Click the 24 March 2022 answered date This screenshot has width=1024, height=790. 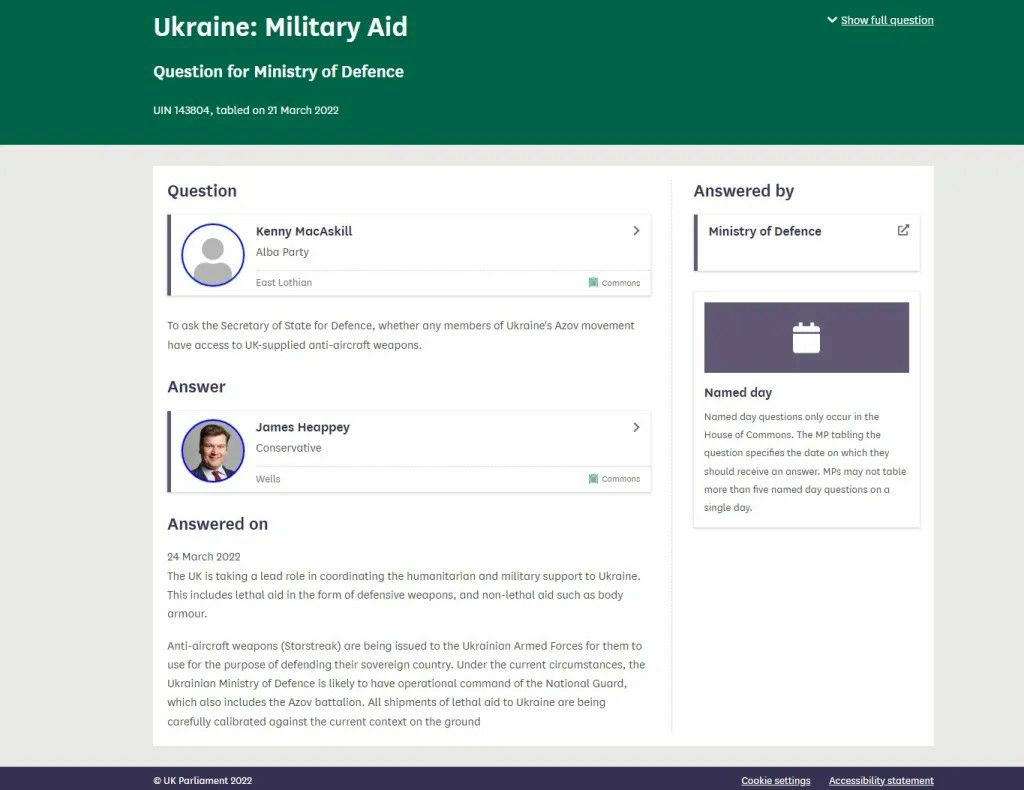click(x=204, y=557)
